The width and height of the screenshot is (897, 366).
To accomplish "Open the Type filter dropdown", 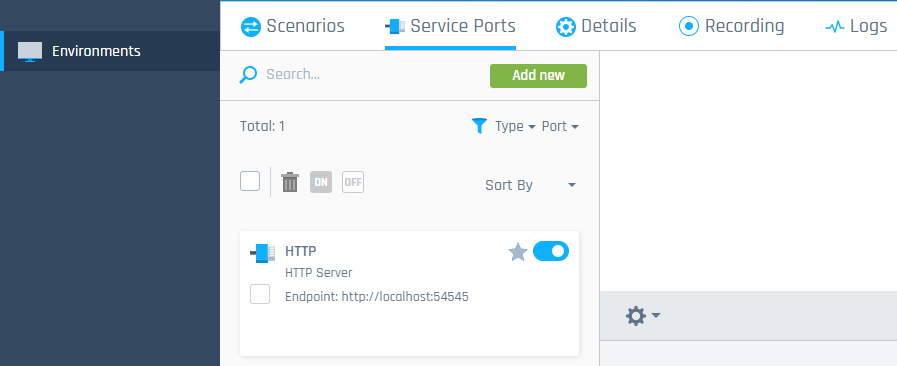I will click(515, 126).
